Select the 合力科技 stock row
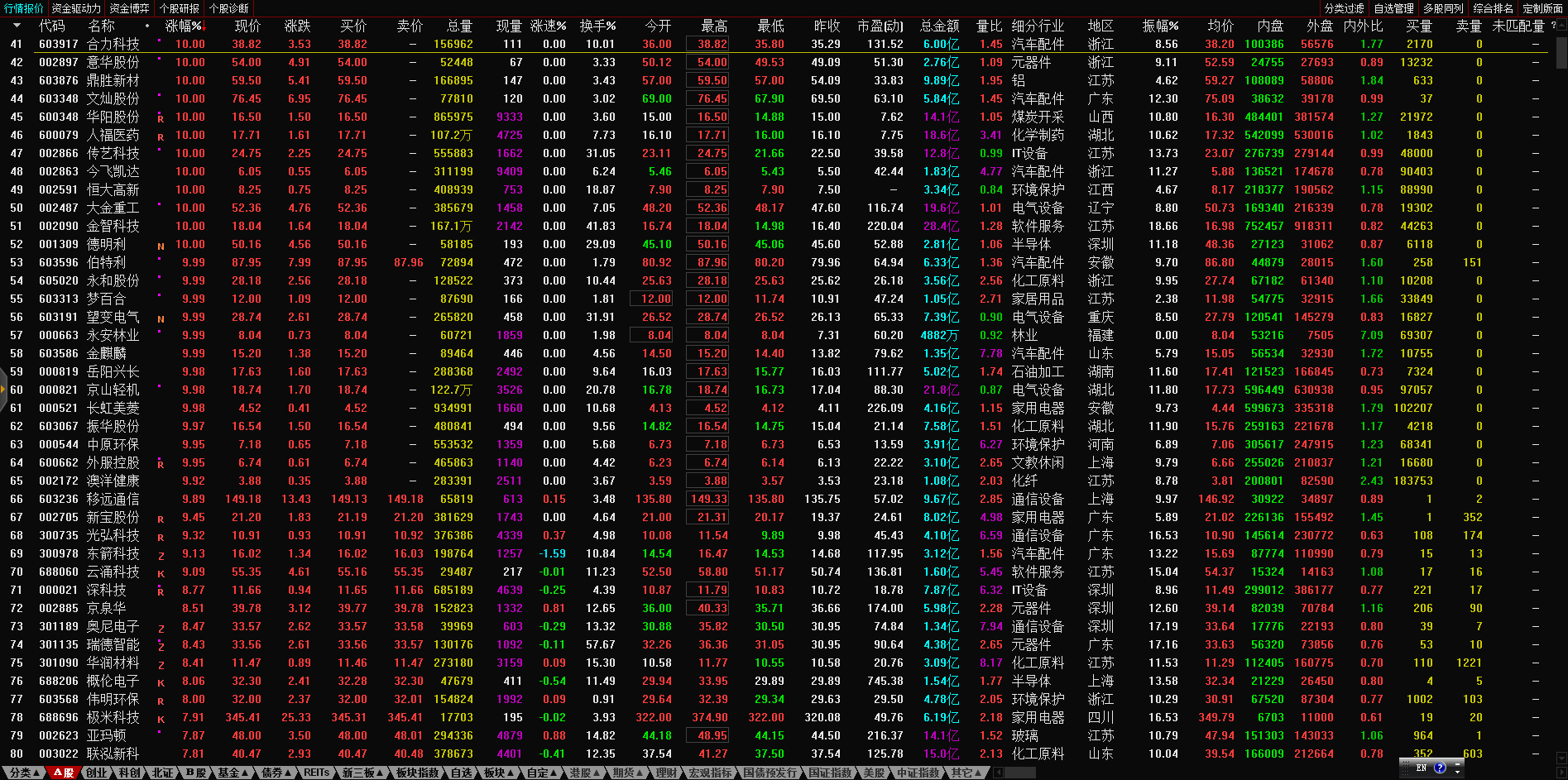Screen dimensions: 1568x780 [113, 44]
